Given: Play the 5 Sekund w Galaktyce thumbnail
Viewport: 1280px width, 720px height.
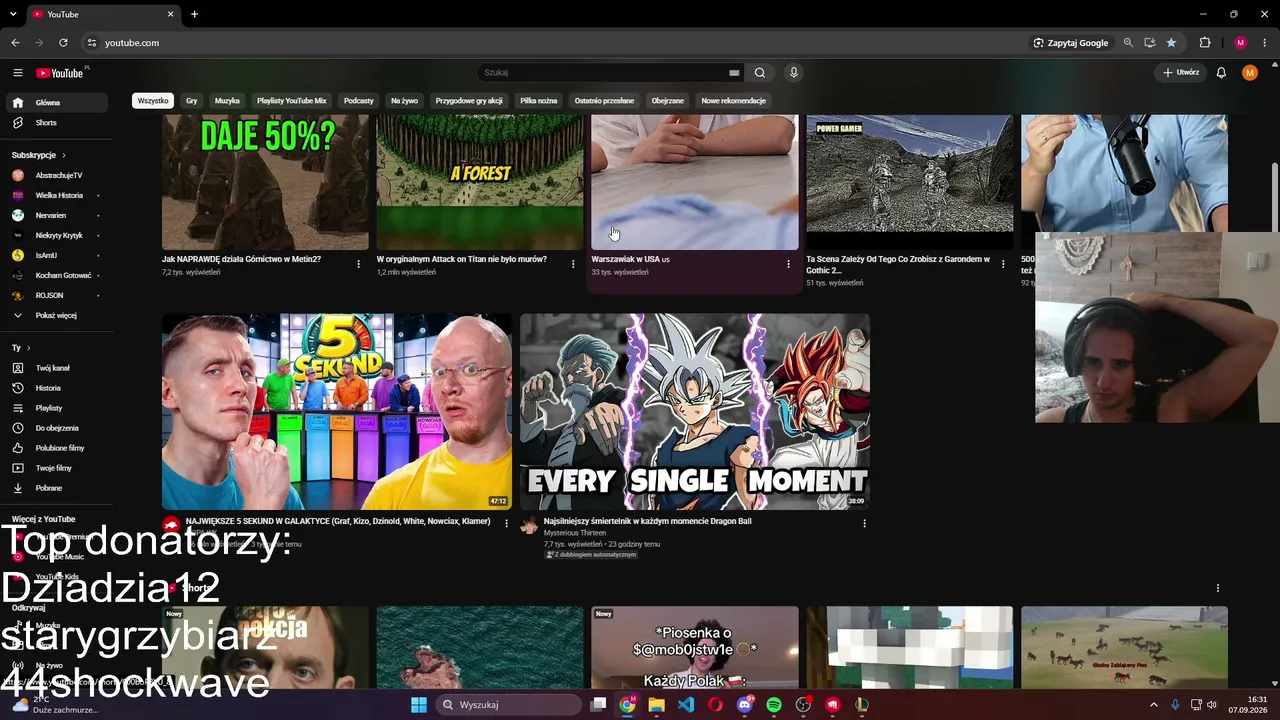Looking at the screenshot, I should pos(337,412).
